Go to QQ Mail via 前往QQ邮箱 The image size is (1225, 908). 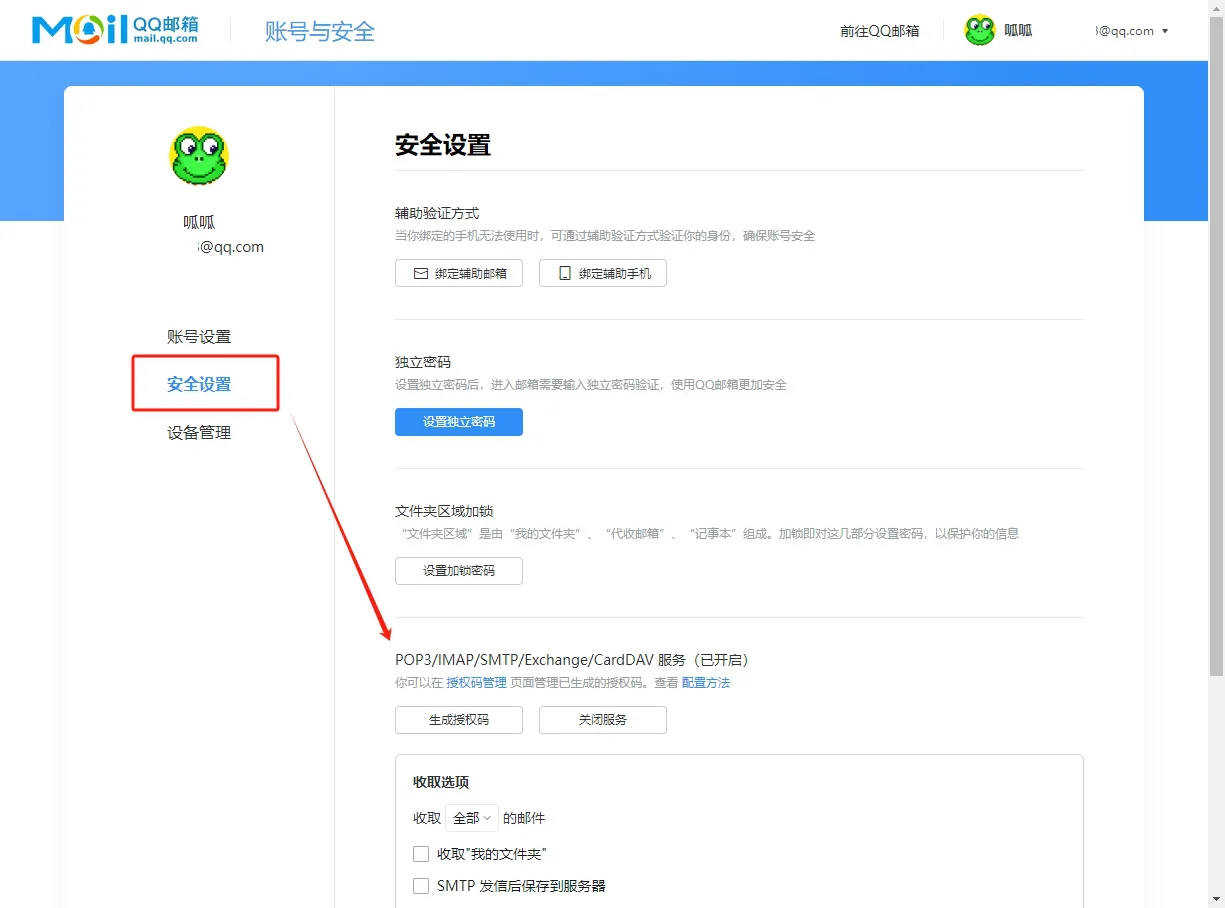[x=880, y=31]
